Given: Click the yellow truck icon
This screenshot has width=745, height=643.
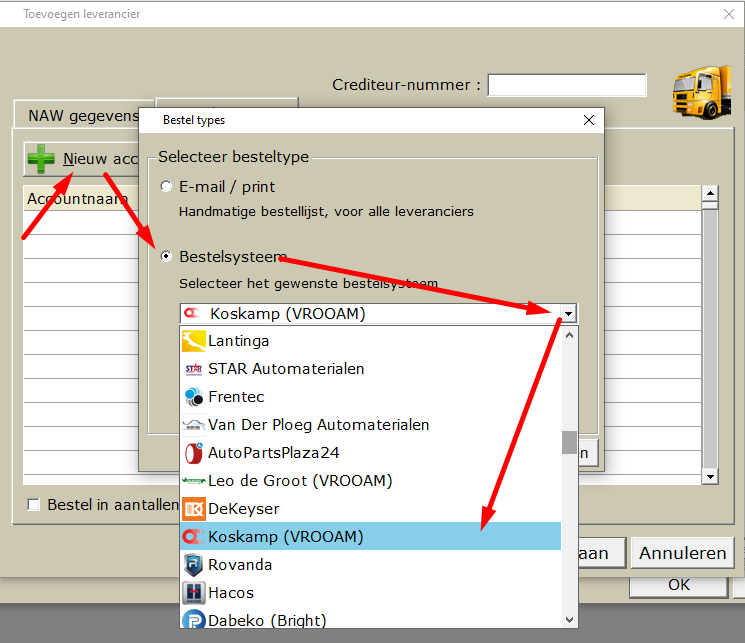Looking at the screenshot, I should [702, 92].
